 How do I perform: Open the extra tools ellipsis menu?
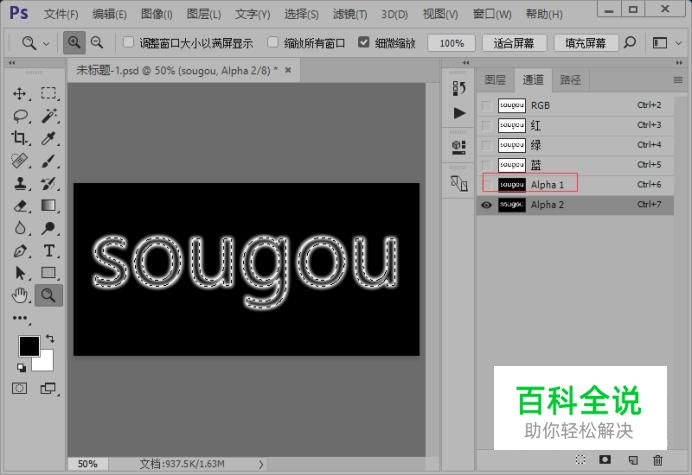(x=20, y=318)
